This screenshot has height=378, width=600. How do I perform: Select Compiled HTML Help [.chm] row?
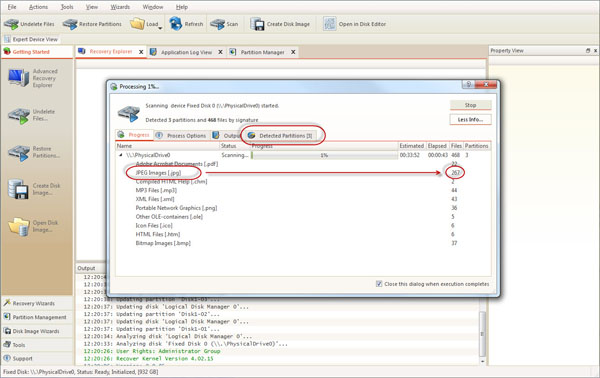point(302,181)
